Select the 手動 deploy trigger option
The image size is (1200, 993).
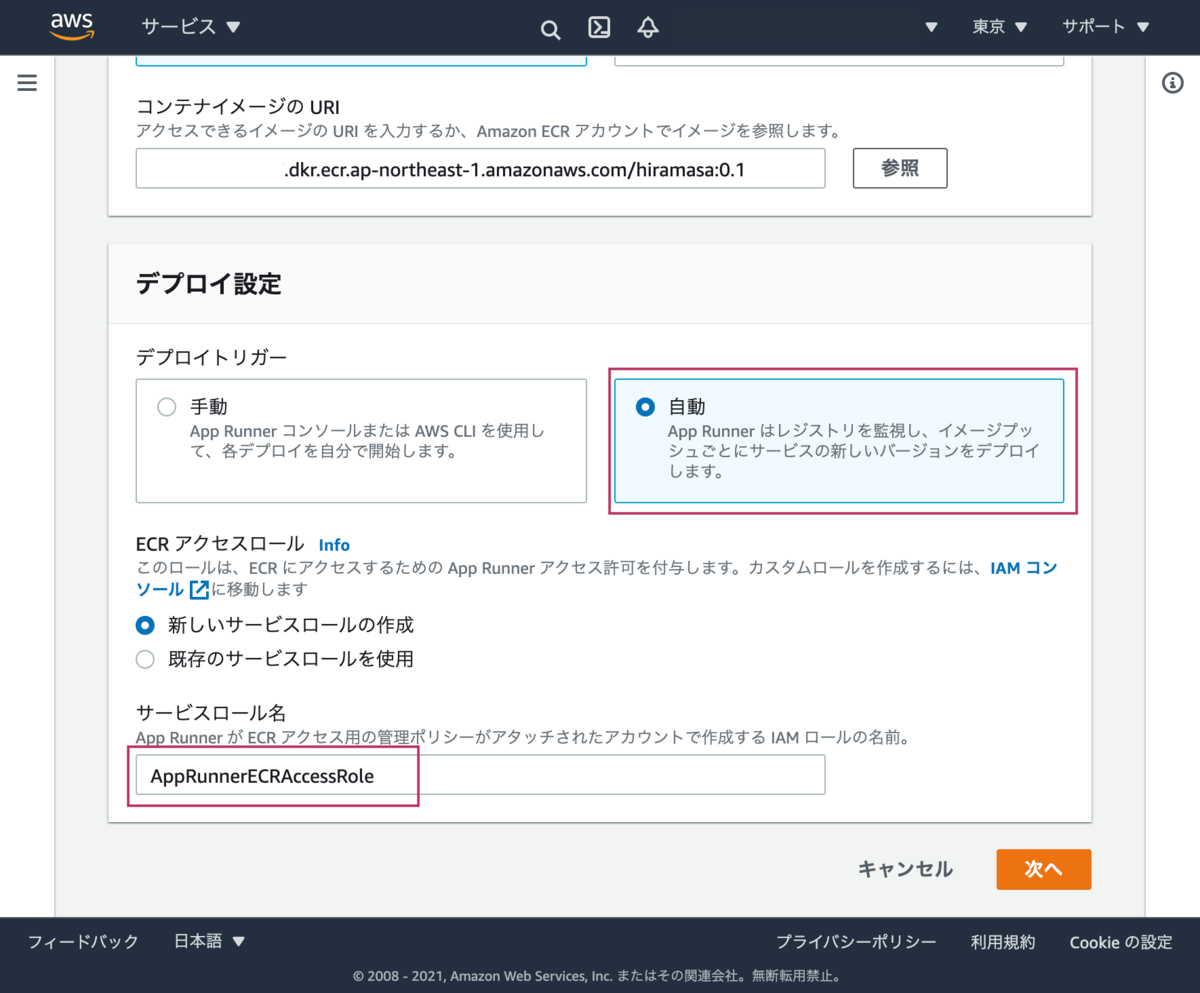pyautogui.click(x=361, y=440)
